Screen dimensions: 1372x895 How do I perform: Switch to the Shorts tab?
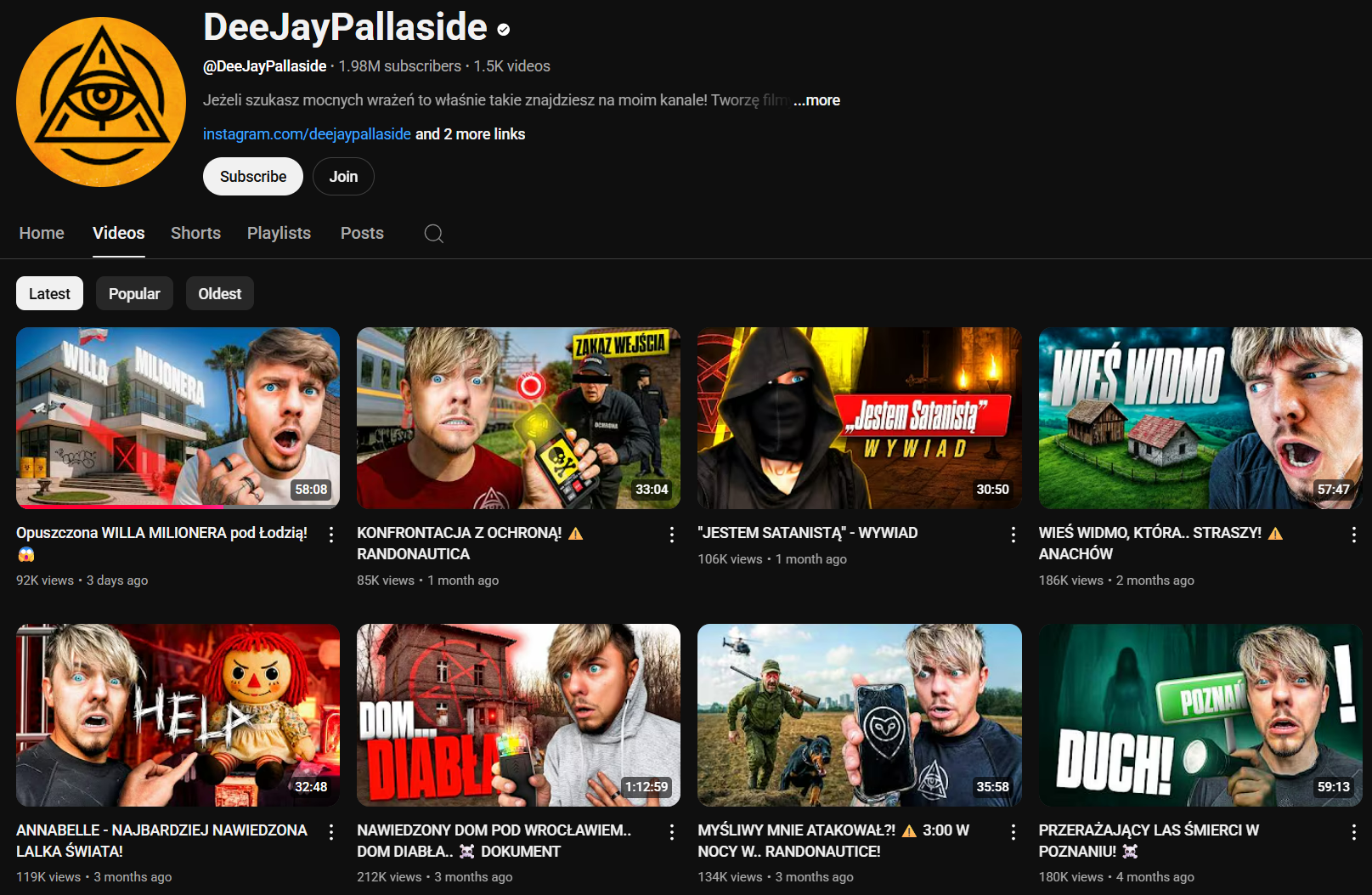coord(195,233)
